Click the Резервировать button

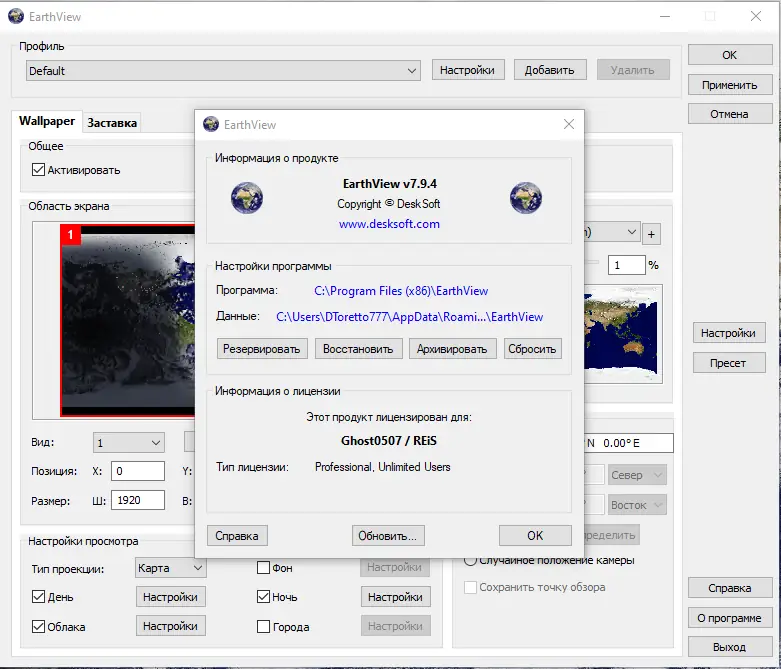click(x=262, y=349)
